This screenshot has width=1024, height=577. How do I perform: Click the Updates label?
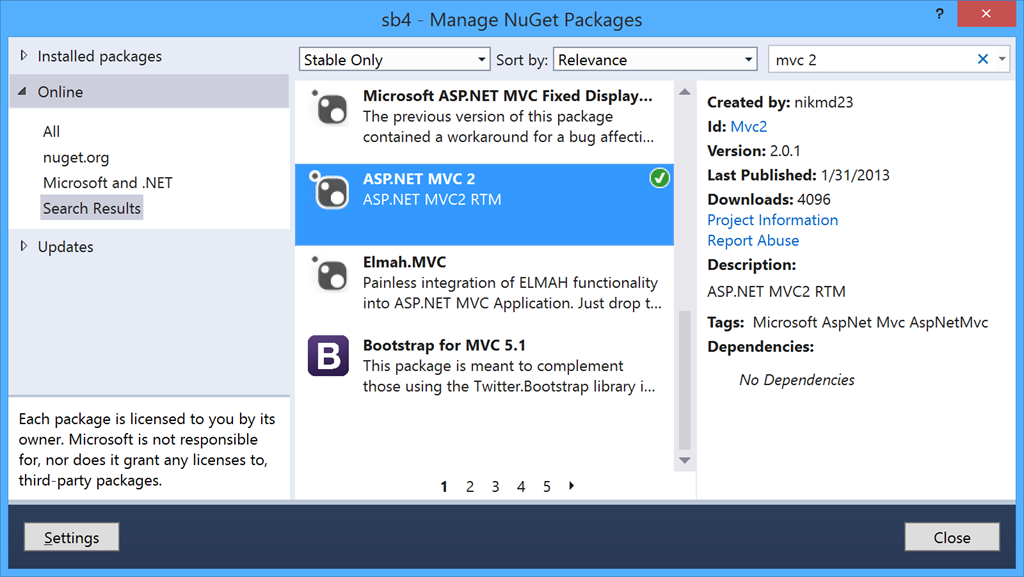(x=65, y=247)
